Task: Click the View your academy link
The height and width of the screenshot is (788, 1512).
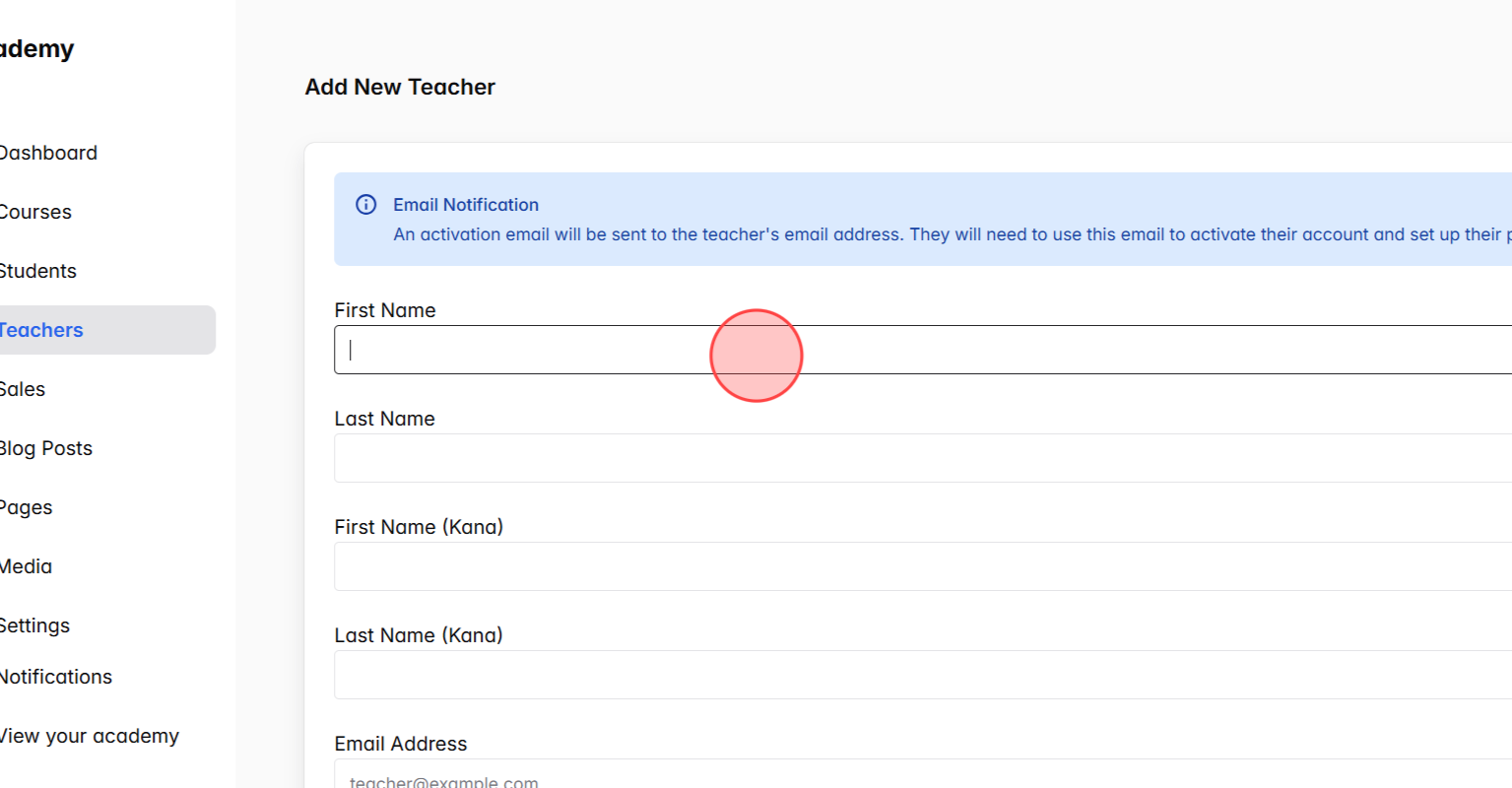Action: pyautogui.click(x=90, y=736)
